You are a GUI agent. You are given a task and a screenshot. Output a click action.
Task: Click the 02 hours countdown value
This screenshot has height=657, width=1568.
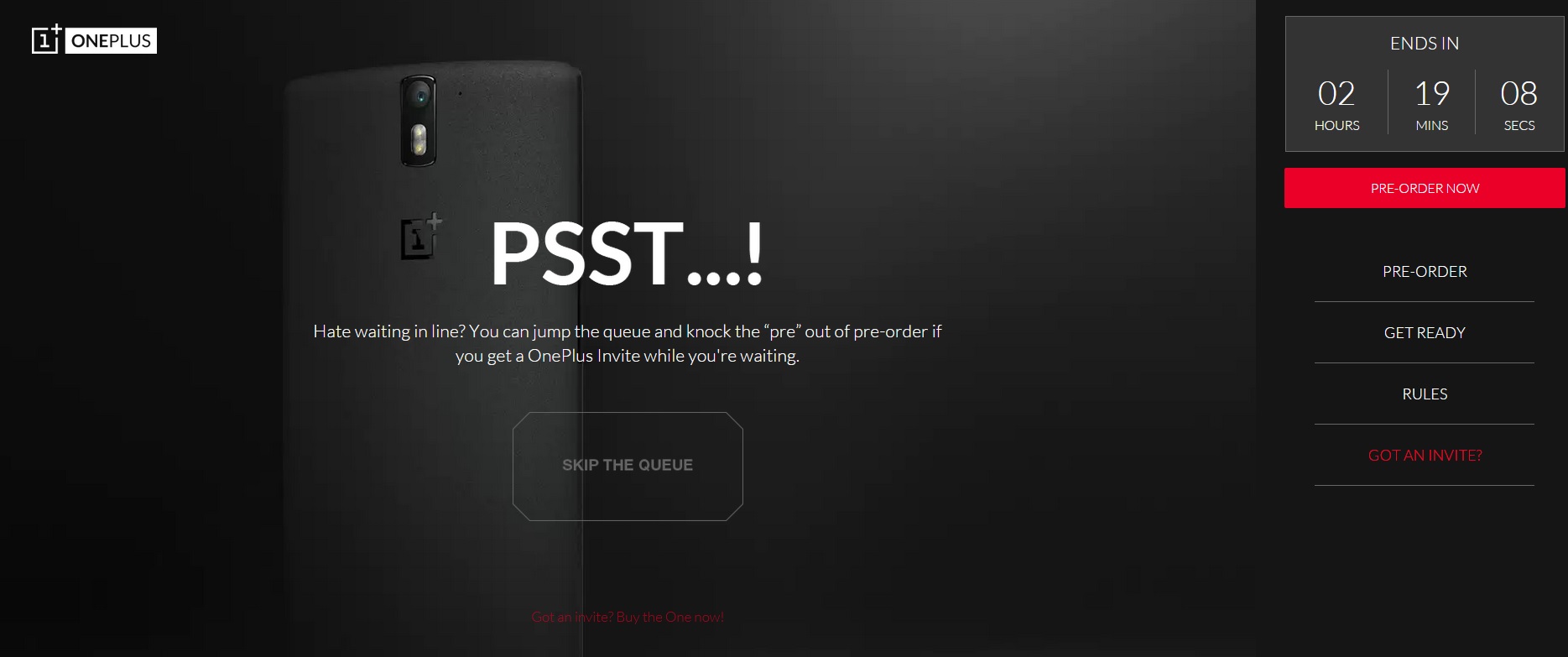coord(1336,93)
